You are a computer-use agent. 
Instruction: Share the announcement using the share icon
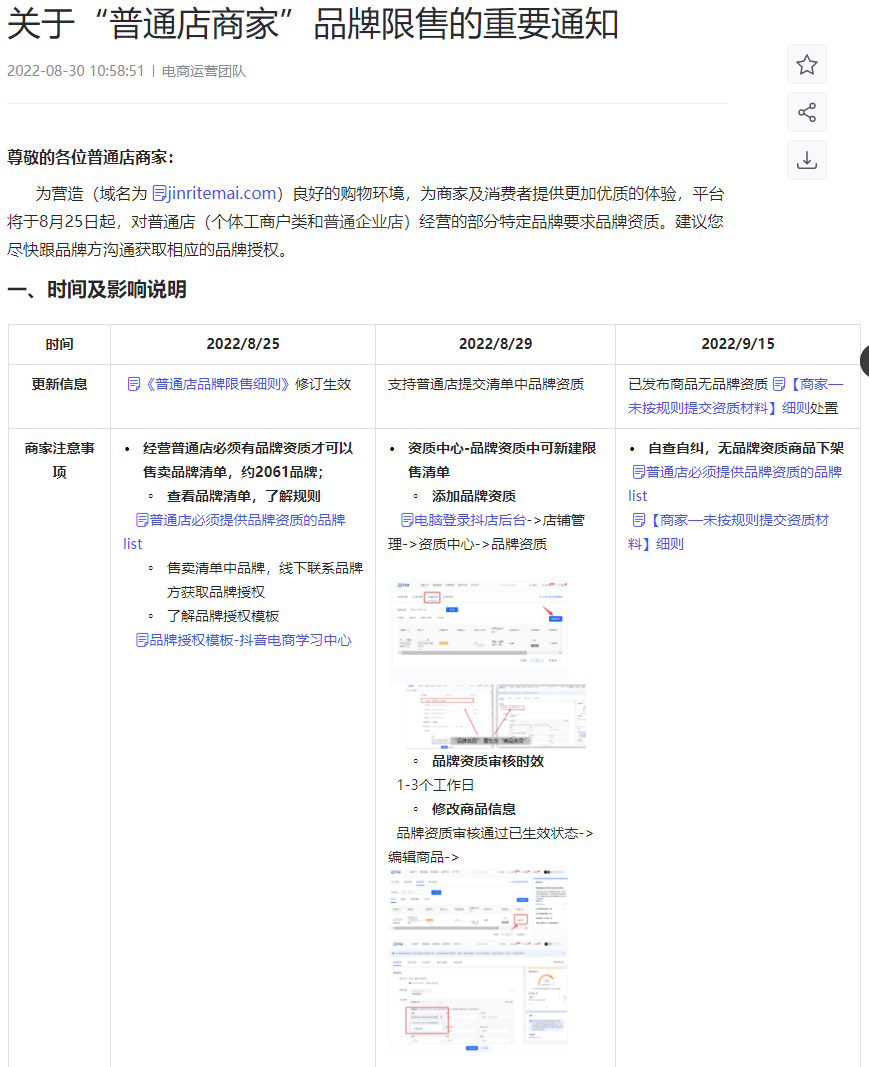click(806, 112)
